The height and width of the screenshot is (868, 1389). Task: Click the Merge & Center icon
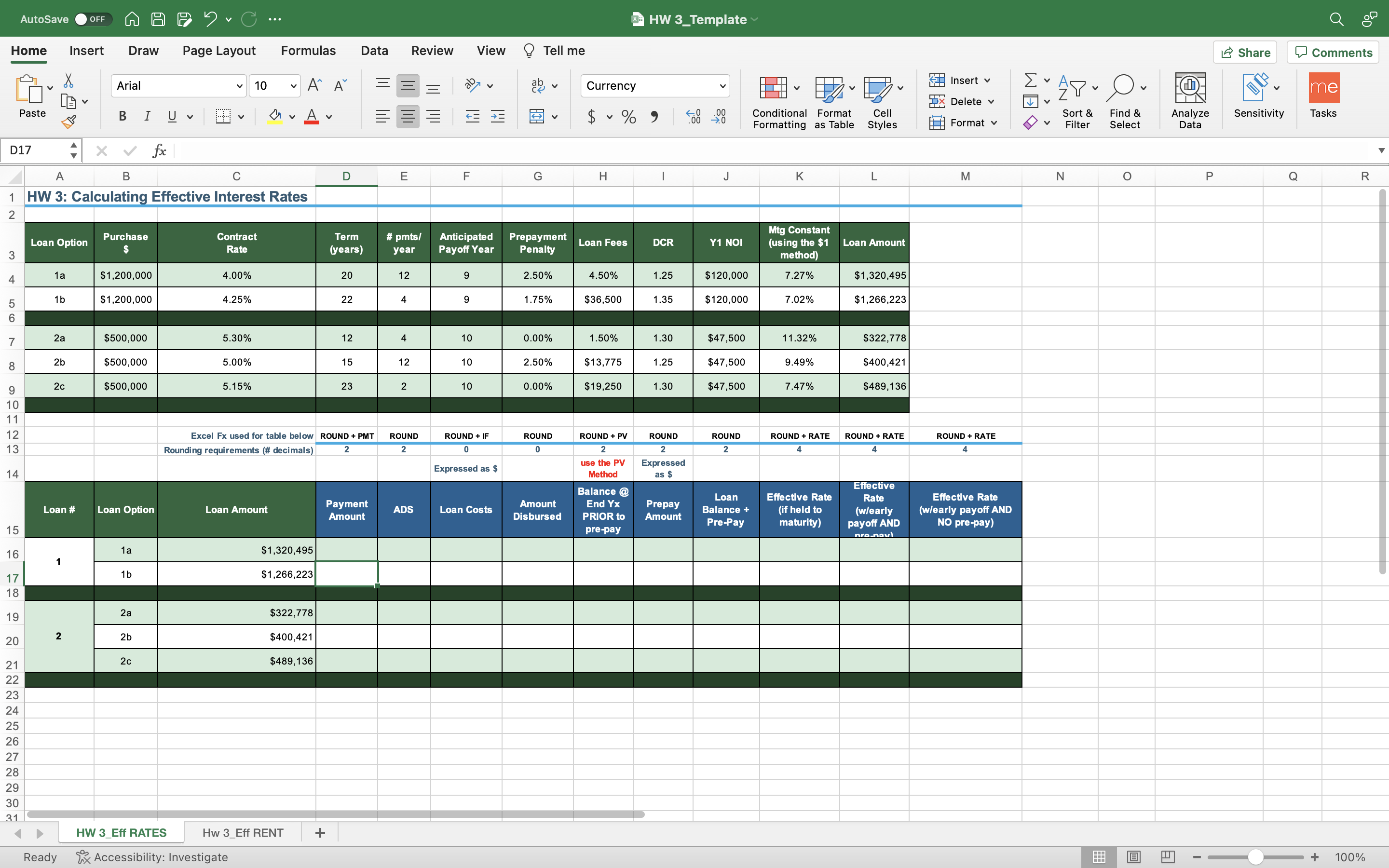(x=537, y=117)
